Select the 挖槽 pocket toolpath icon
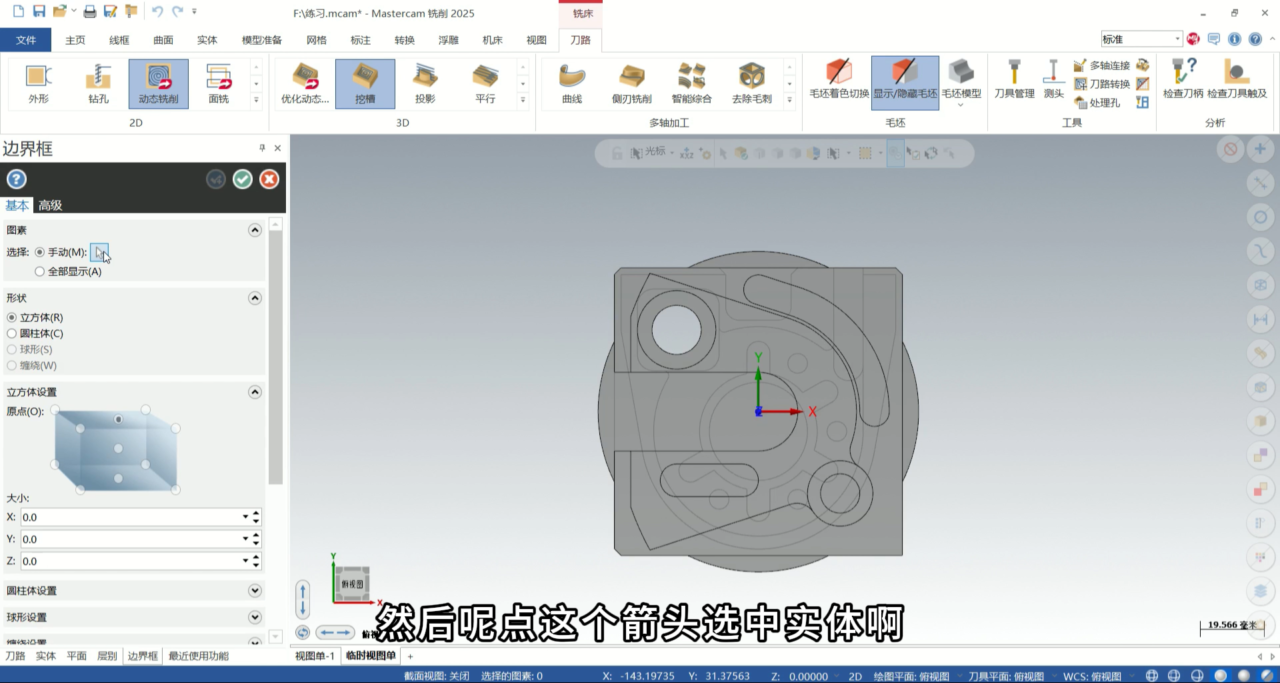Viewport: 1280px width, 683px height. (365, 84)
